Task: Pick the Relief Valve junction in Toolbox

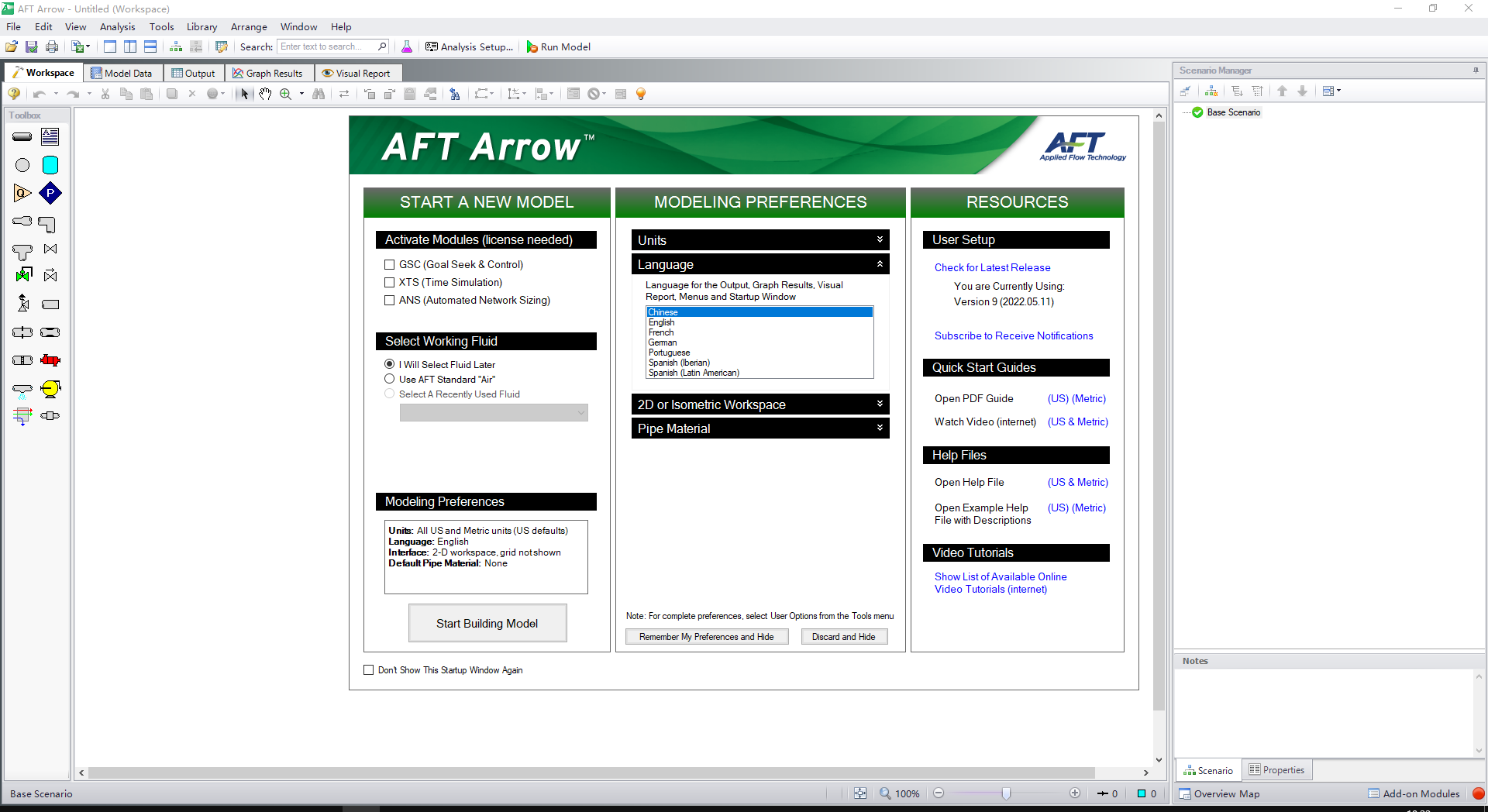Action: coord(23,303)
